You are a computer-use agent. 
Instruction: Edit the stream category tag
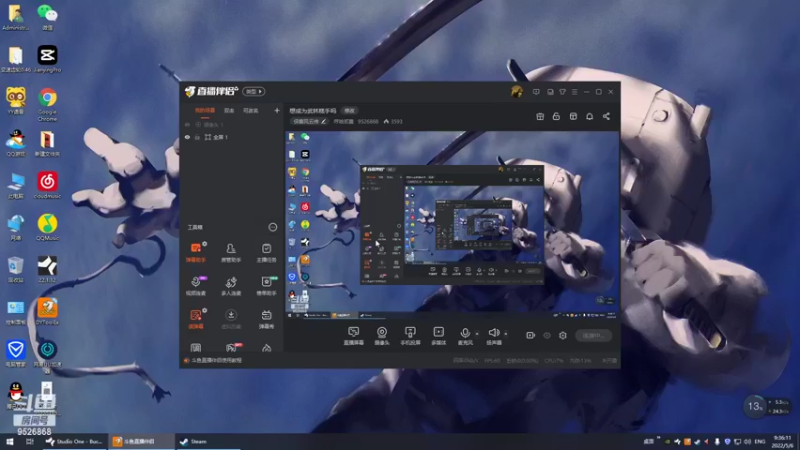pyautogui.click(x=309, y=121)
